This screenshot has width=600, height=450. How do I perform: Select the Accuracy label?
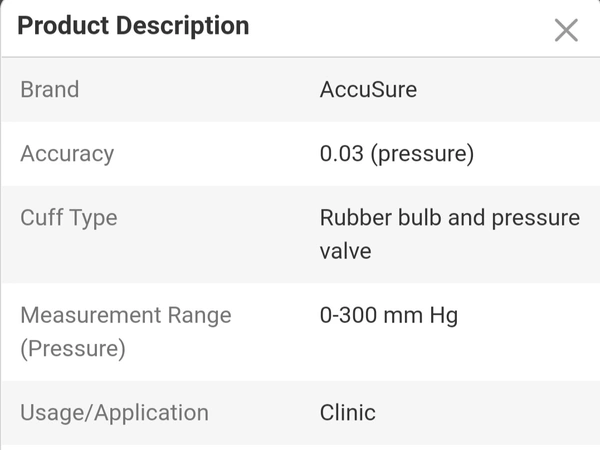pos(67,154)
